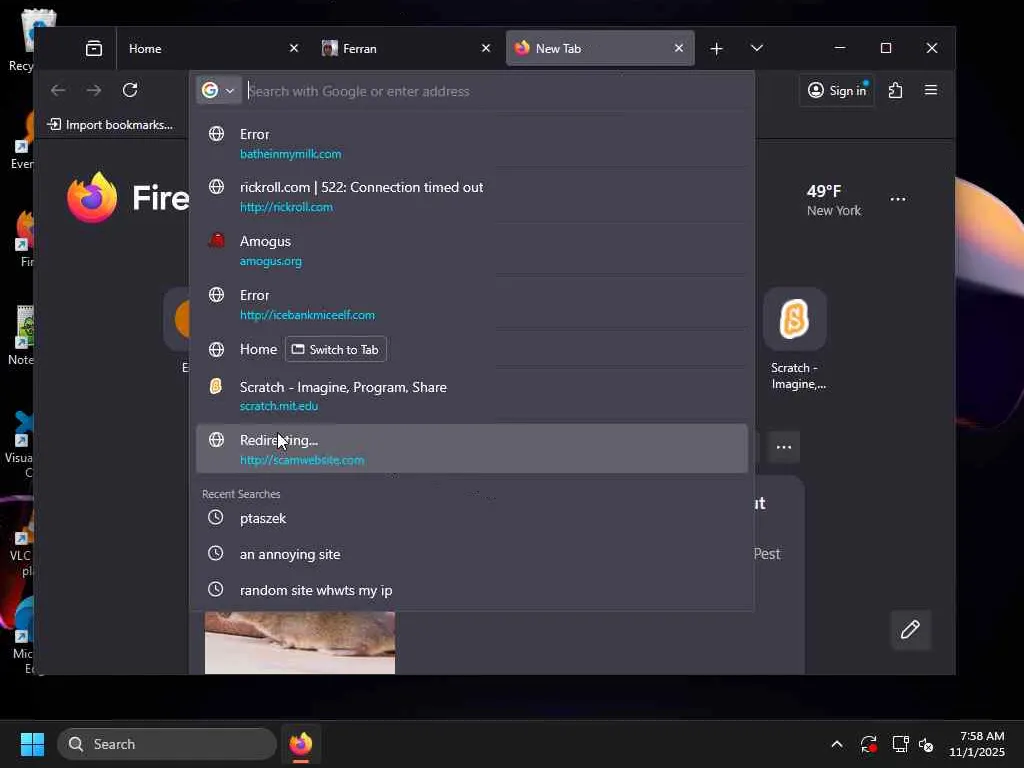Select recent search an annoying site
The image size is (1024, 768).
(x=472, y=554)
